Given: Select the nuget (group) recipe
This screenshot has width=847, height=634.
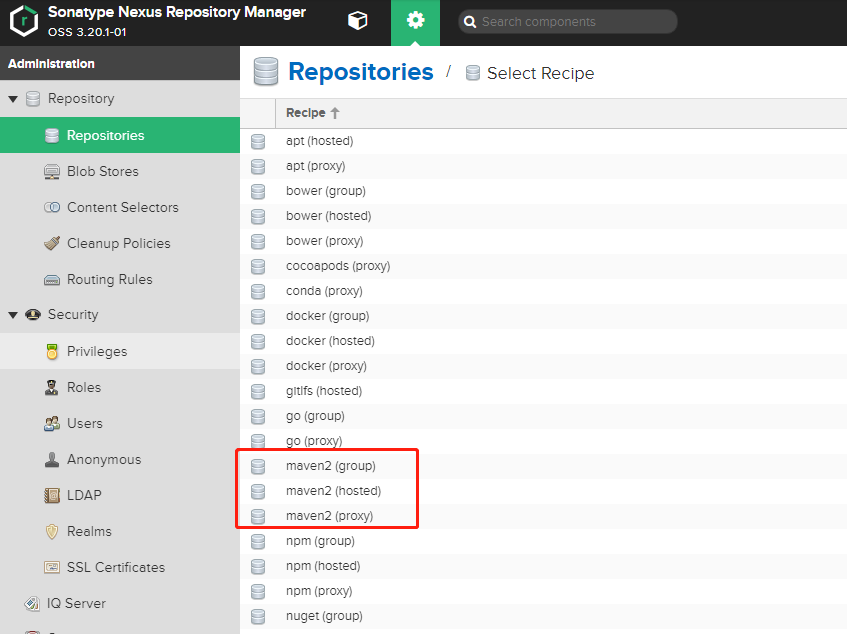Looking at the screenshot, I should [543, 616].
